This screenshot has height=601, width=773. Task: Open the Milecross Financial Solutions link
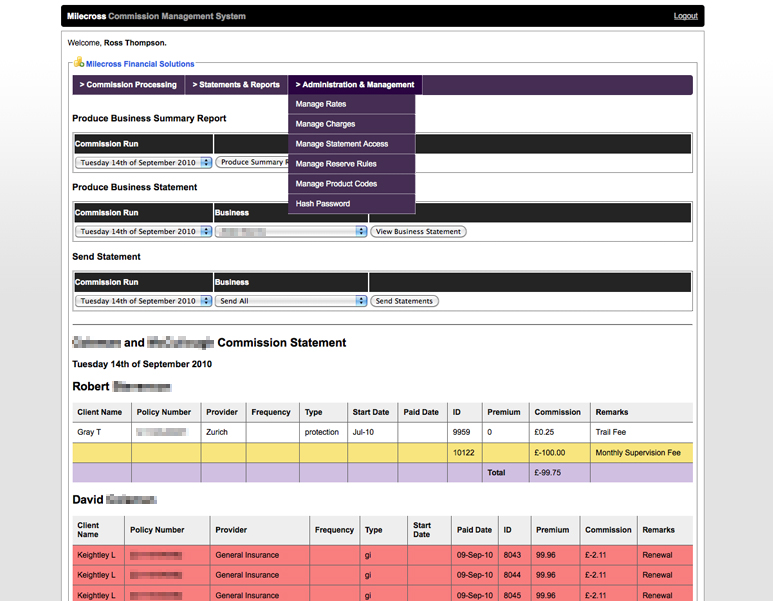pyautogui.click(x=140, y=64)
